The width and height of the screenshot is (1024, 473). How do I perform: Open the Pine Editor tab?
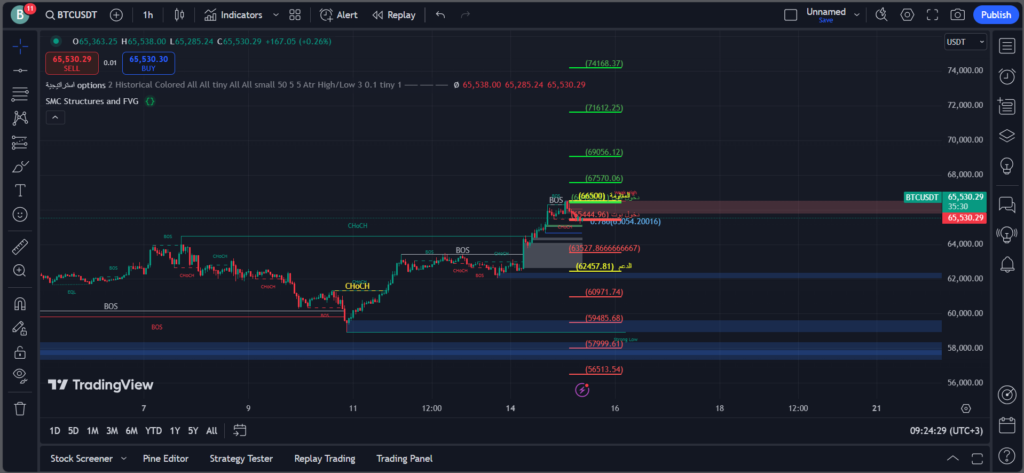166,459
